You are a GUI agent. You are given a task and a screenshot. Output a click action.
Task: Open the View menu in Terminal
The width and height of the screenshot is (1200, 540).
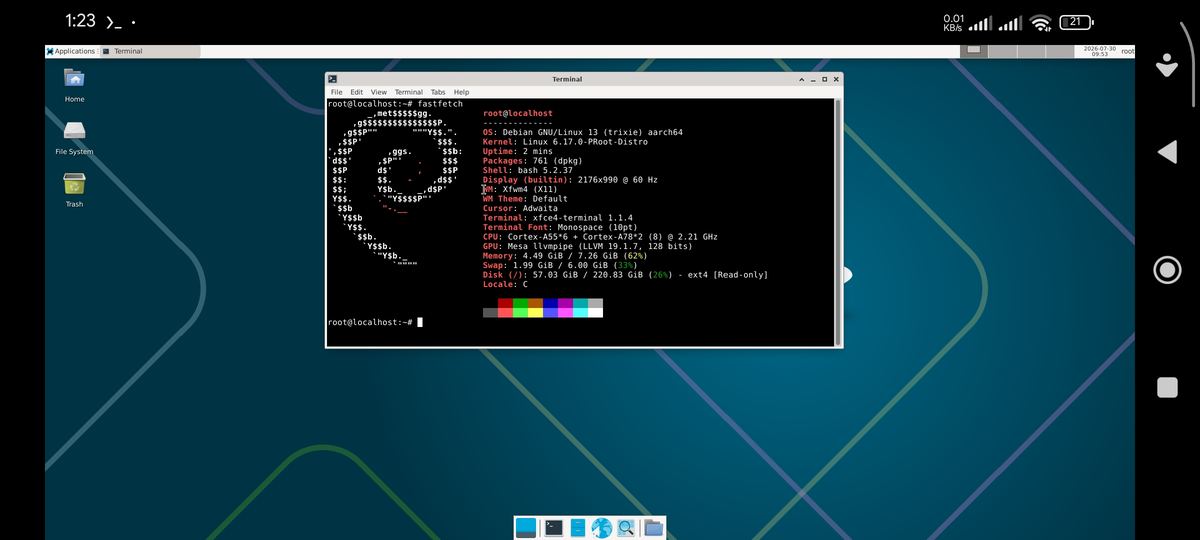(379, 92)
